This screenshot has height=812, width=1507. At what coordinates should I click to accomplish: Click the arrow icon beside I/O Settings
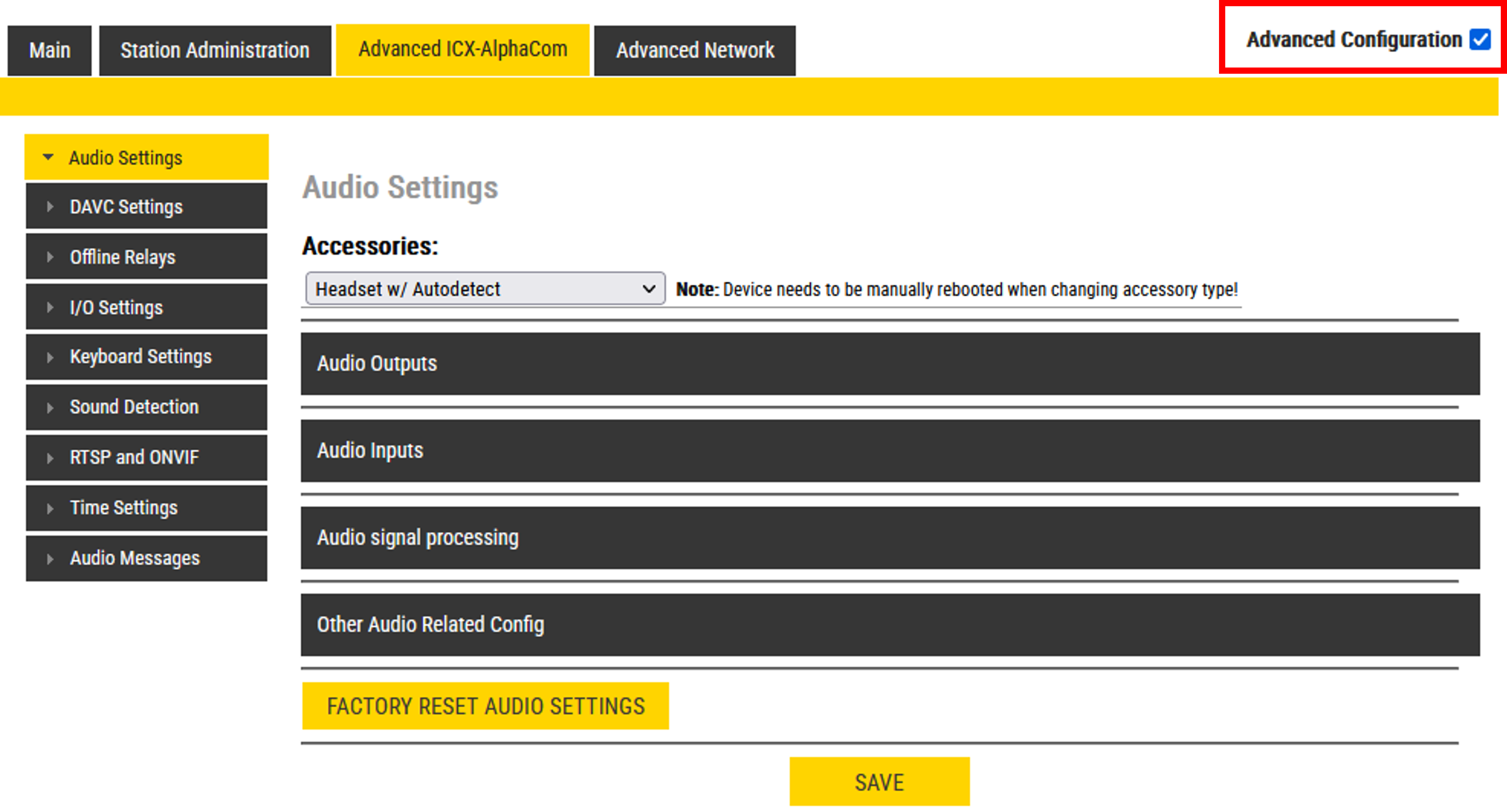pyautogui.click(x=50, y=307)
